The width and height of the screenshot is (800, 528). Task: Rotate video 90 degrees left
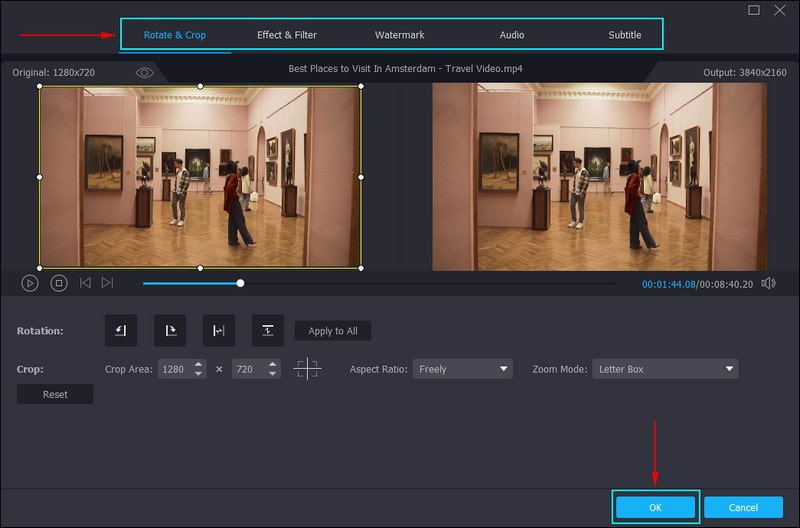pyautogui.click(x=121, y=330)
